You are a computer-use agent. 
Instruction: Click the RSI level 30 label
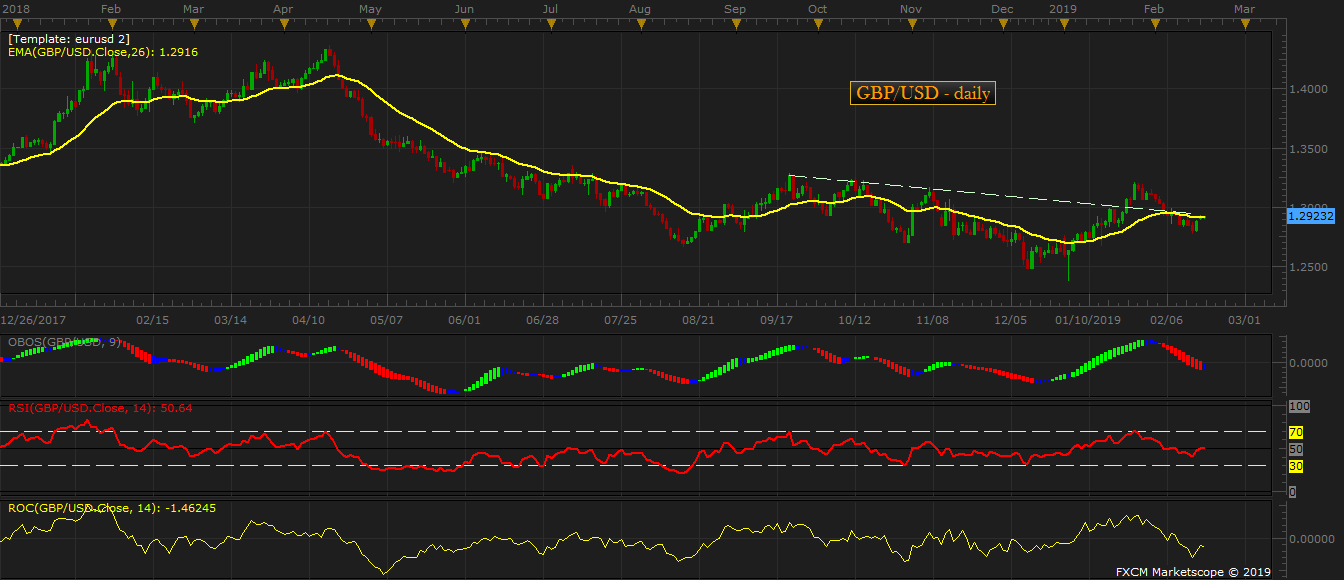tap(1293, 466)
